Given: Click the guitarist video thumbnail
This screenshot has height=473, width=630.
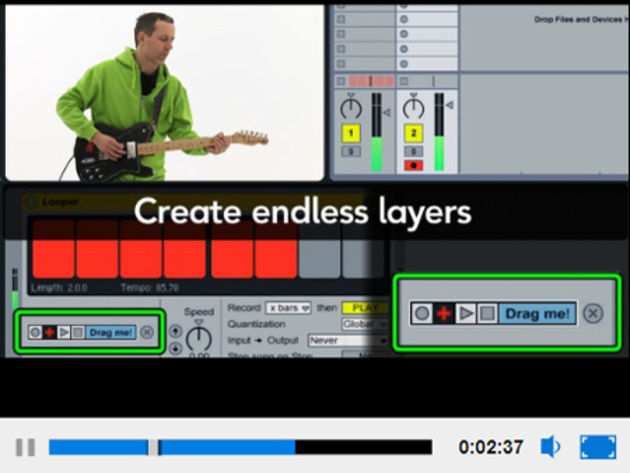Looking at the screenshot, I should [164, 92].
